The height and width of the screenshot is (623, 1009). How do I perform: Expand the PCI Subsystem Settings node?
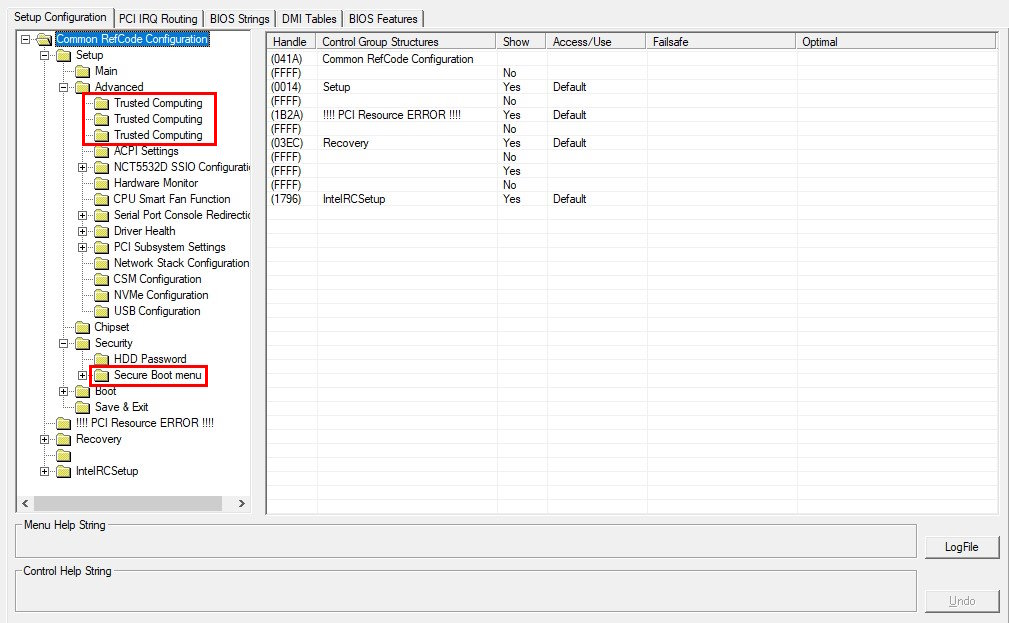[x=83, y=247]
